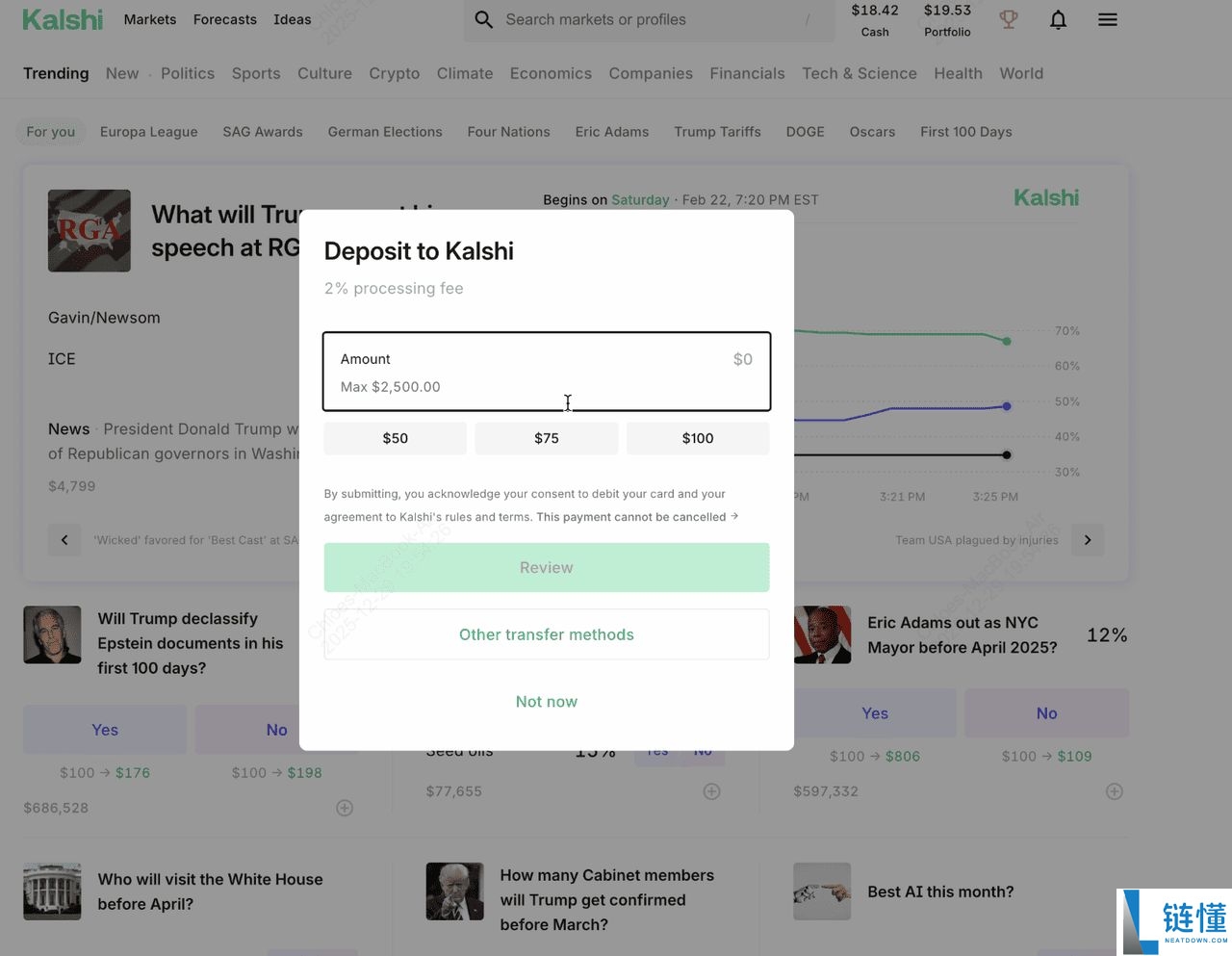Viewport: 1232px width, 956px height.
Task: Switch to the Culture category tab
Action: click(325, 73)
